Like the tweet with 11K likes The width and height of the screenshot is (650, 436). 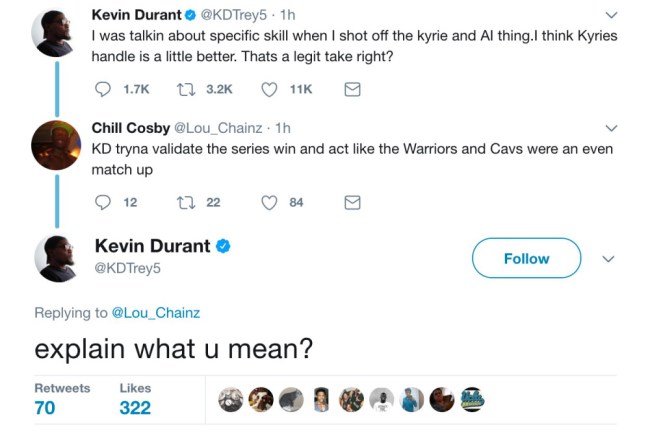coord(269,89)
